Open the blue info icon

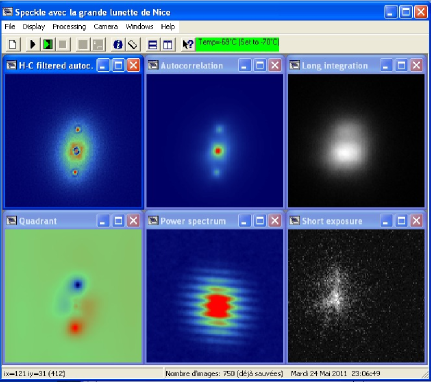118,44
